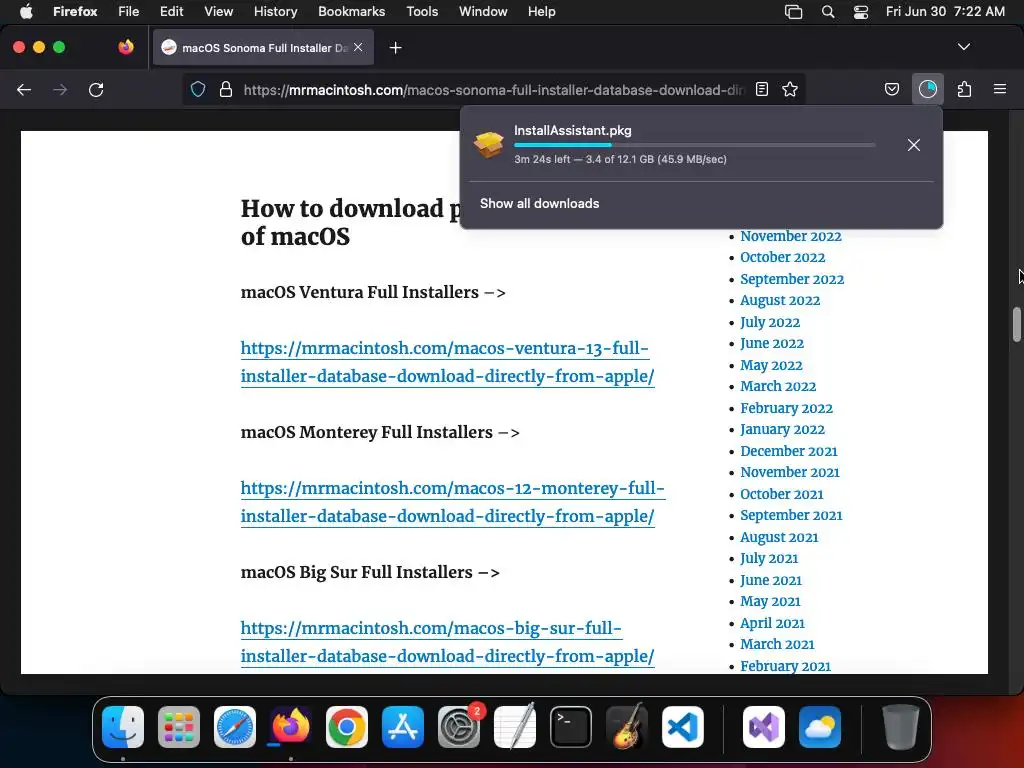This screenshot has width=1024, height=768.
Task: Open the Weather app in Dock
Action: (x=820, y=727)
